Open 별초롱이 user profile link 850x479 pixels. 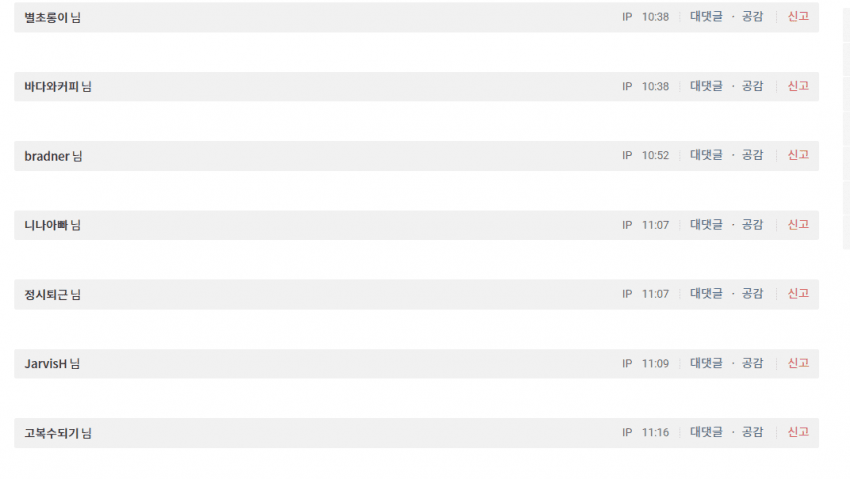(x=46, y=17)
